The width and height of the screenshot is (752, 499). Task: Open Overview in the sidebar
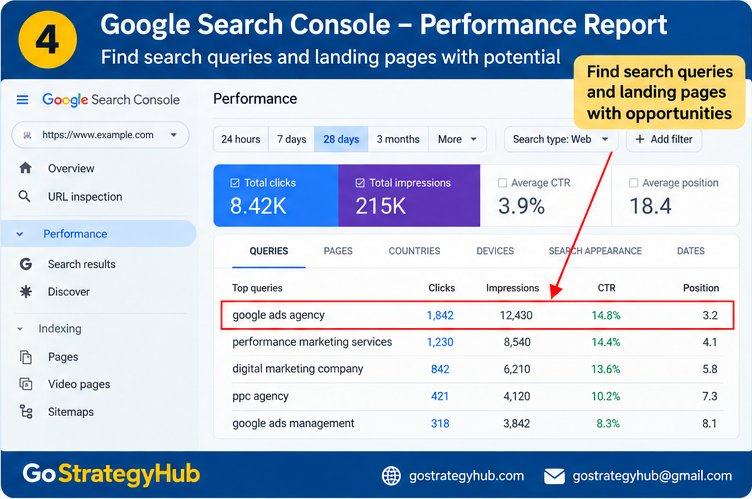(71, 168)
